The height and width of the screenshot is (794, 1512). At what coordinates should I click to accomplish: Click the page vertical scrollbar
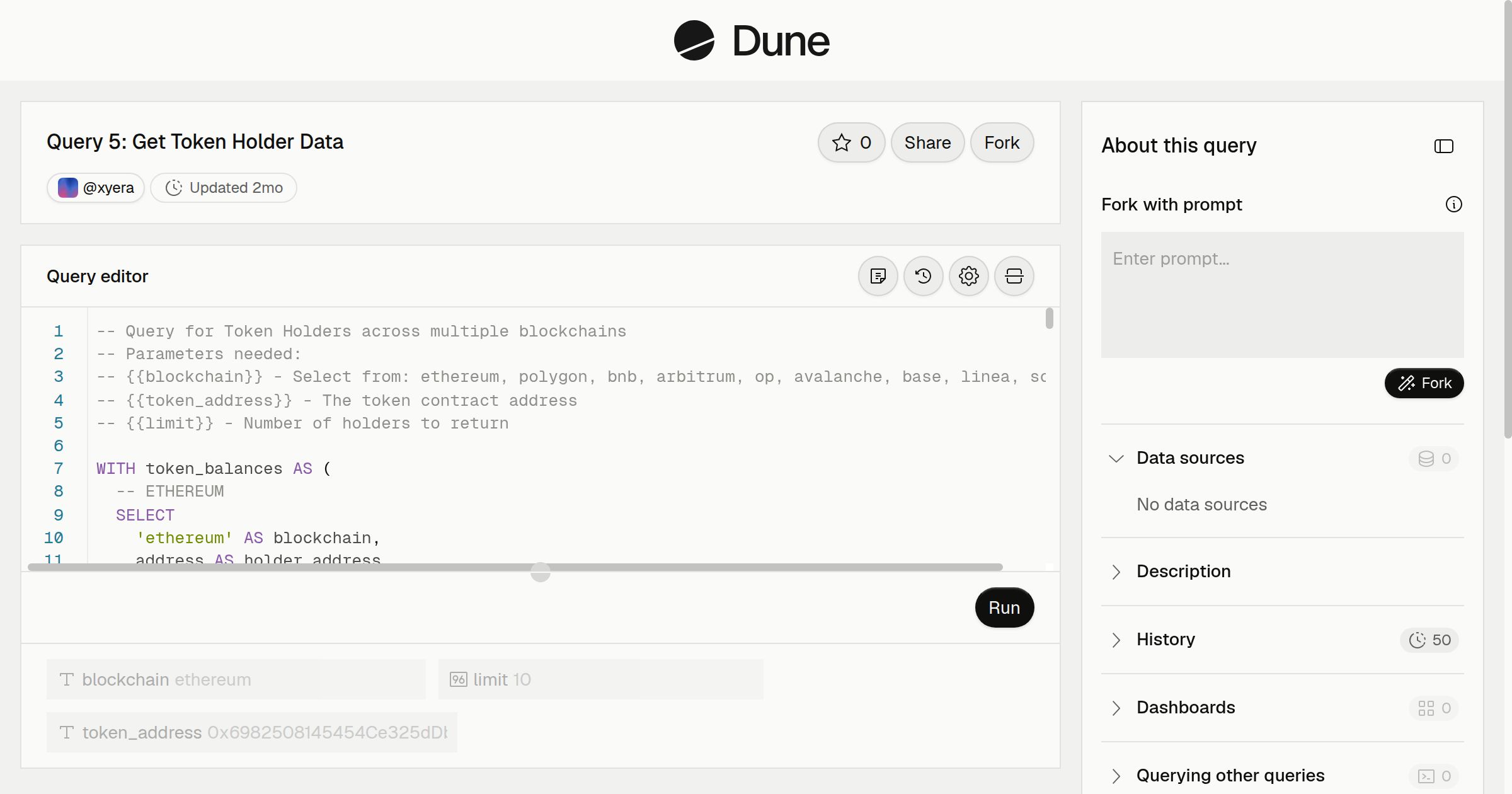pyautogui.click(x=1508, y=219)
